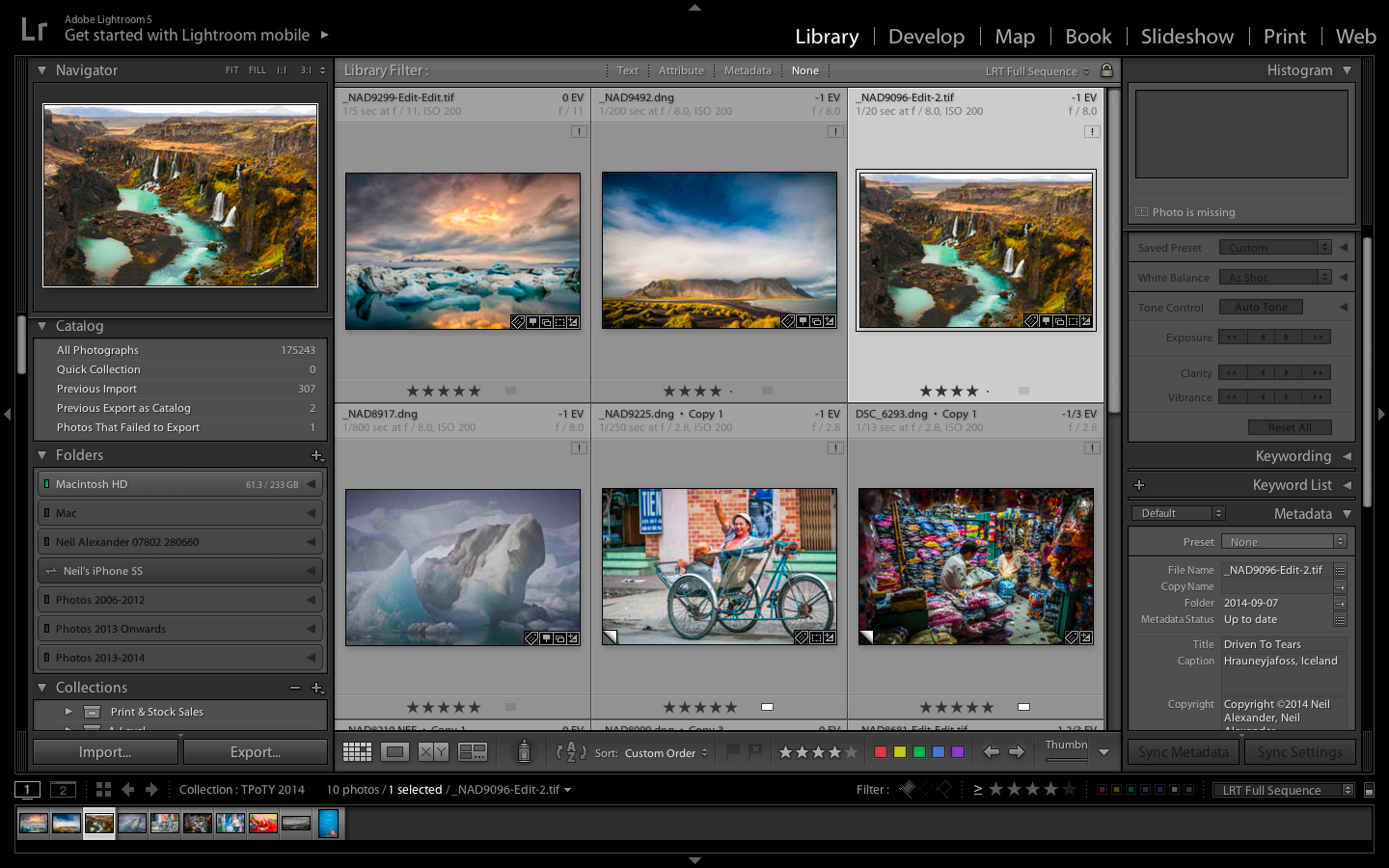Image resolution: width=1389 pixels, height=868 pixels.
Task: Filter by flagged status icon
Action: tap(908, 789)
